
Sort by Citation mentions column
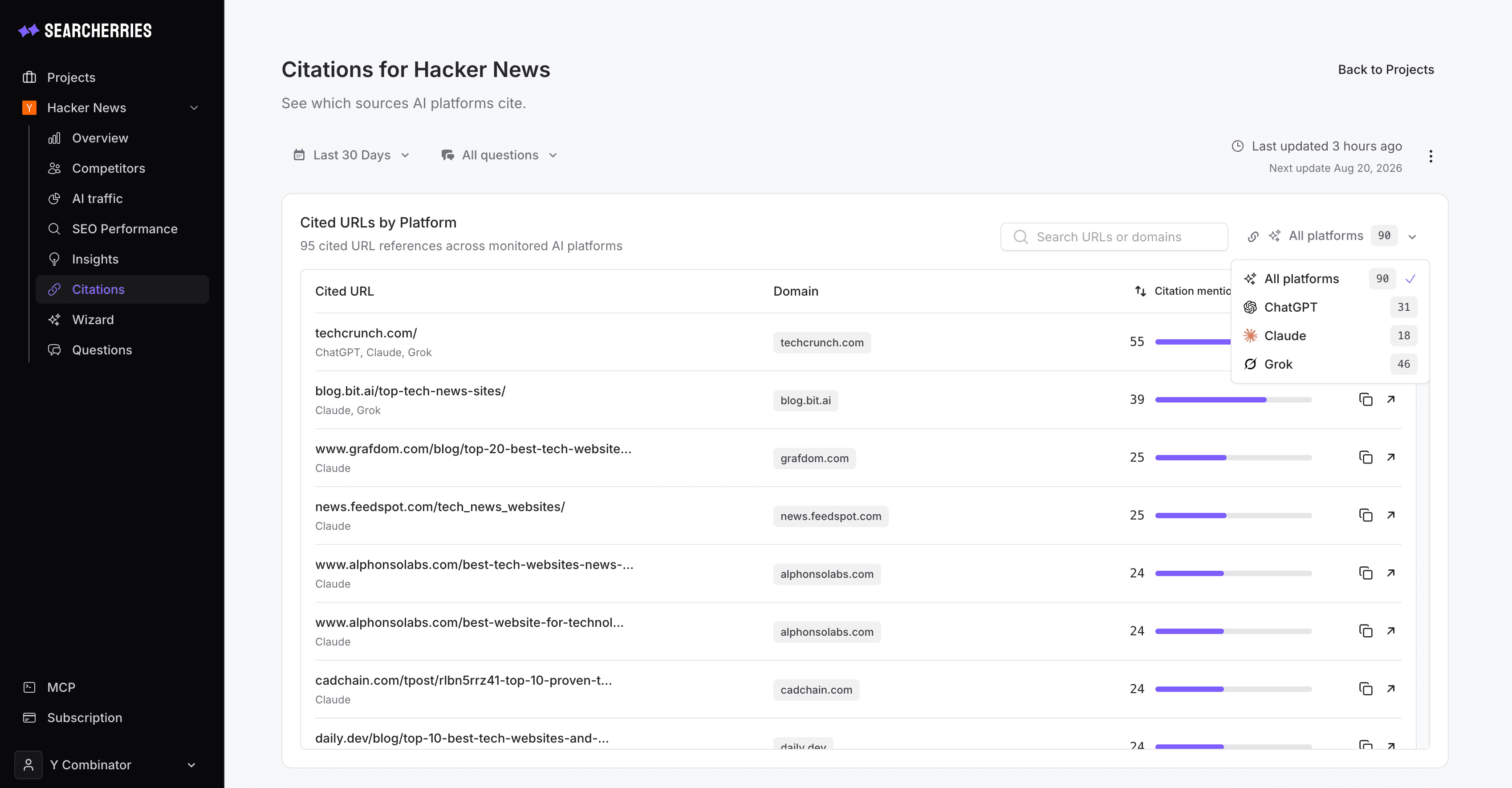point(1182,291)
